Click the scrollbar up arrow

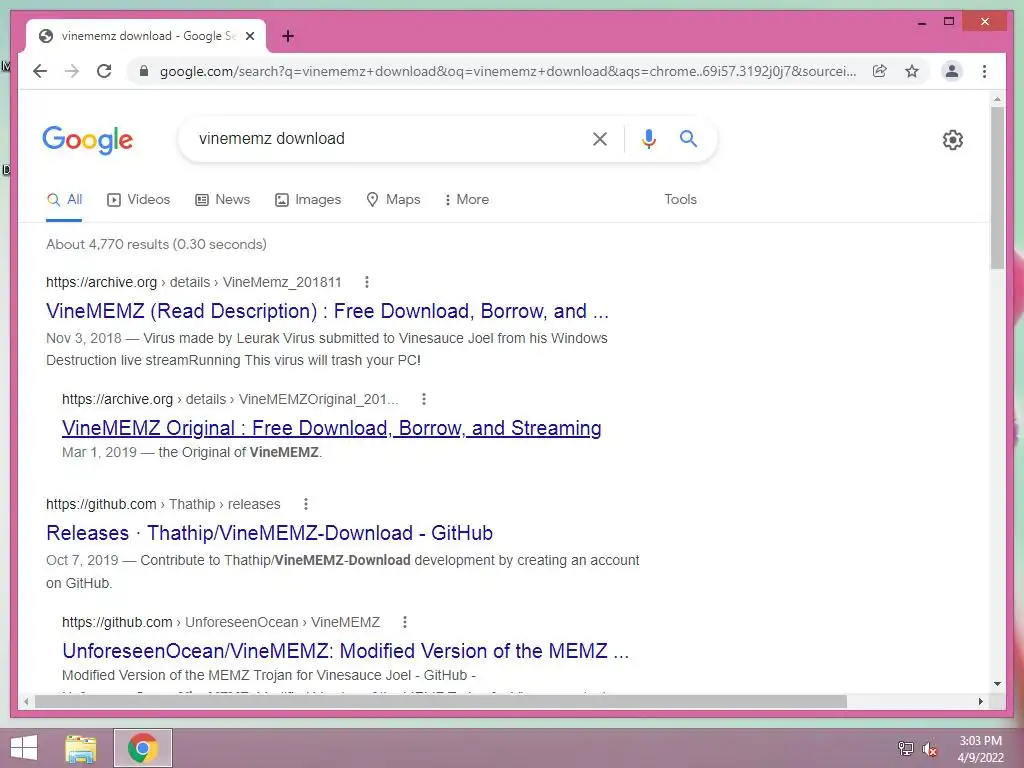click(x=997, y=99)
